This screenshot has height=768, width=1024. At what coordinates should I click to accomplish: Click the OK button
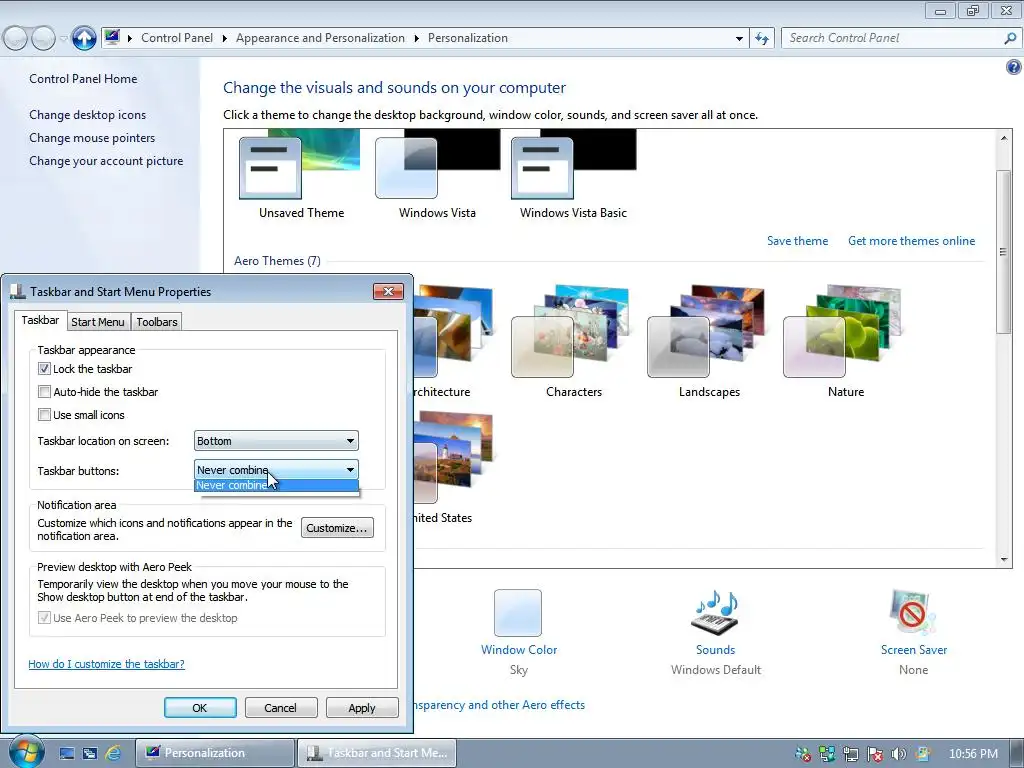[x=200, y=708]
